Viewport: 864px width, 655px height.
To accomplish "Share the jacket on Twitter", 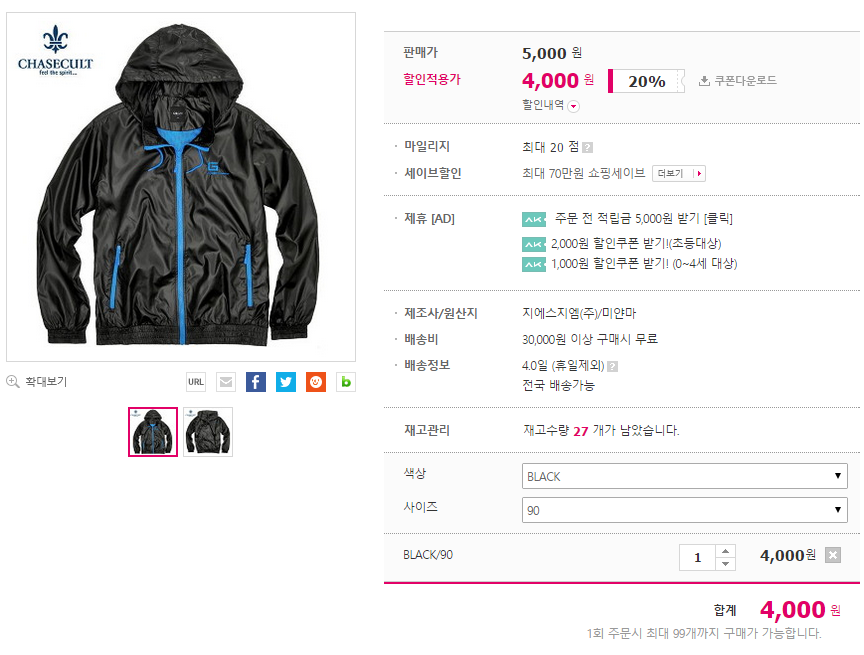I will click(x=286, y=382).
